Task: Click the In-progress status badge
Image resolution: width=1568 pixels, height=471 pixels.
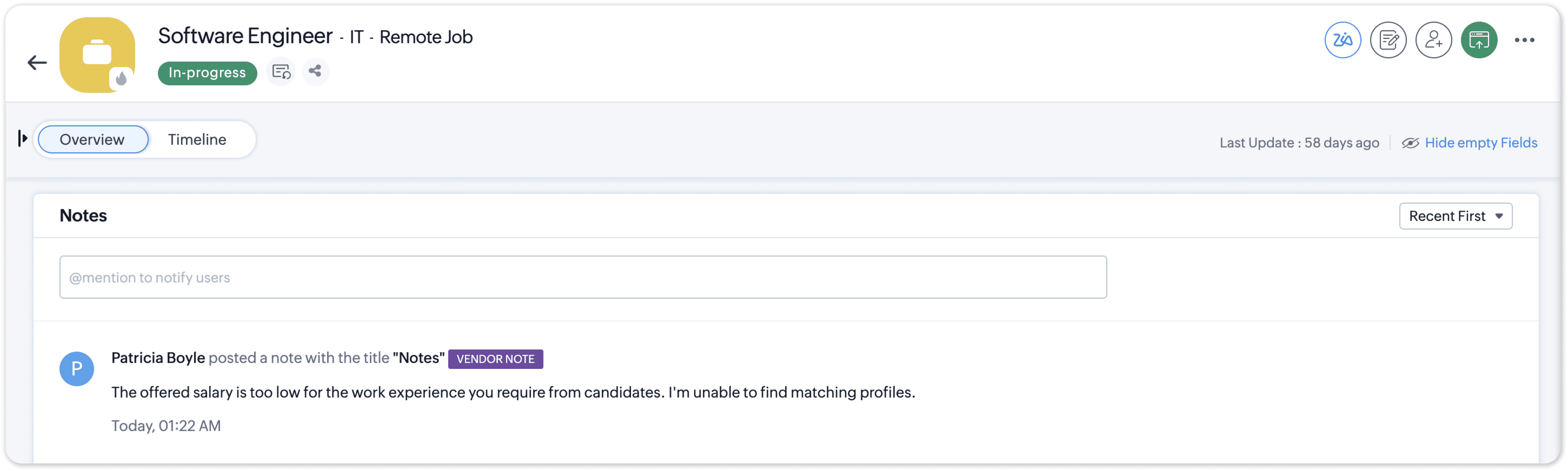Action: pos(207,73)
